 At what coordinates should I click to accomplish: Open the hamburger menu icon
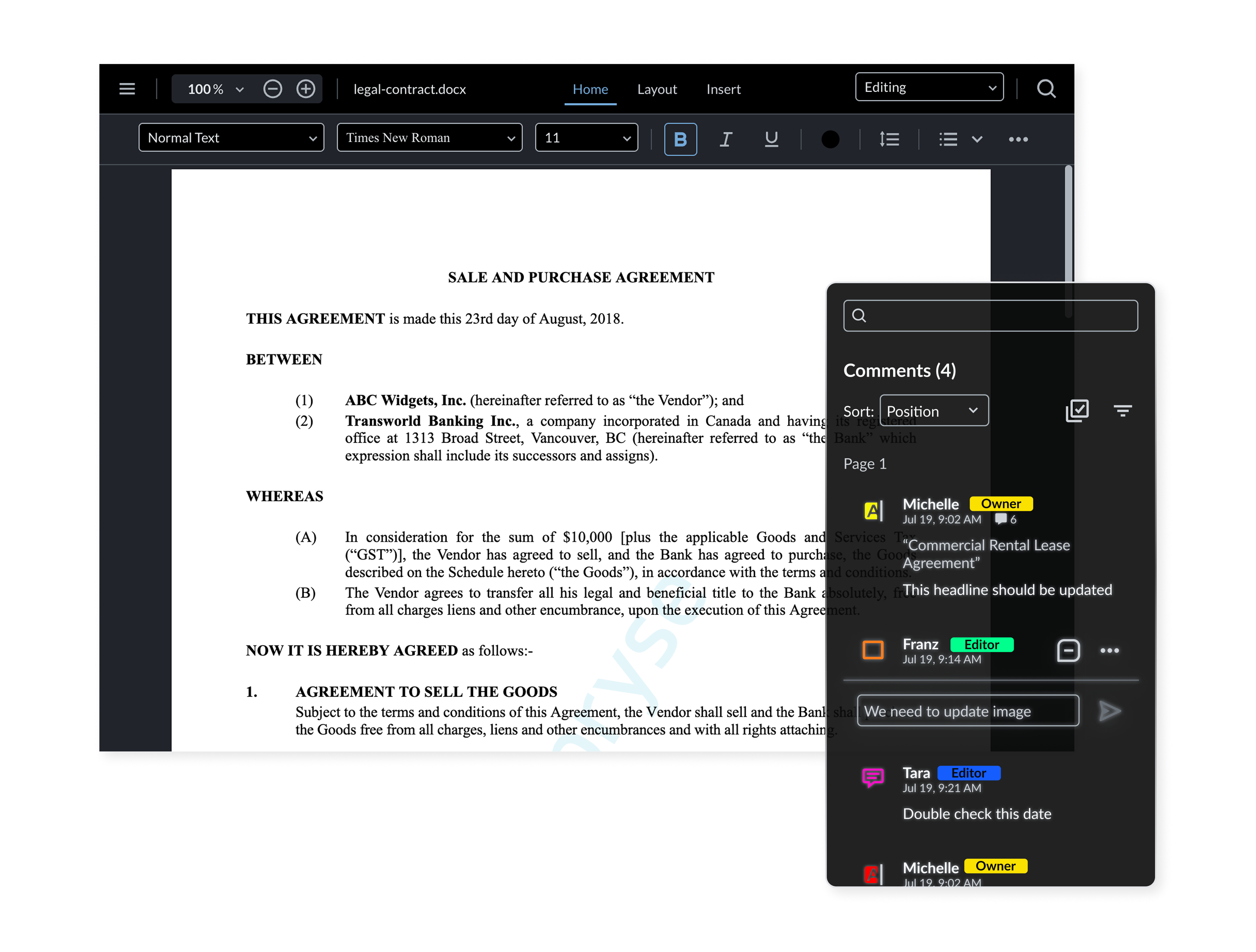(127, 89)
